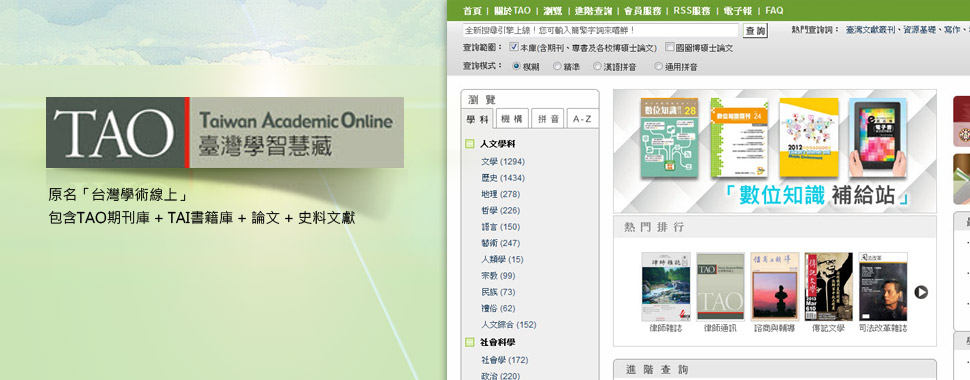This screenshot has width=970, height=380.
Task: Open the 民族 (73) category
Action: click(x=498, y=291)
